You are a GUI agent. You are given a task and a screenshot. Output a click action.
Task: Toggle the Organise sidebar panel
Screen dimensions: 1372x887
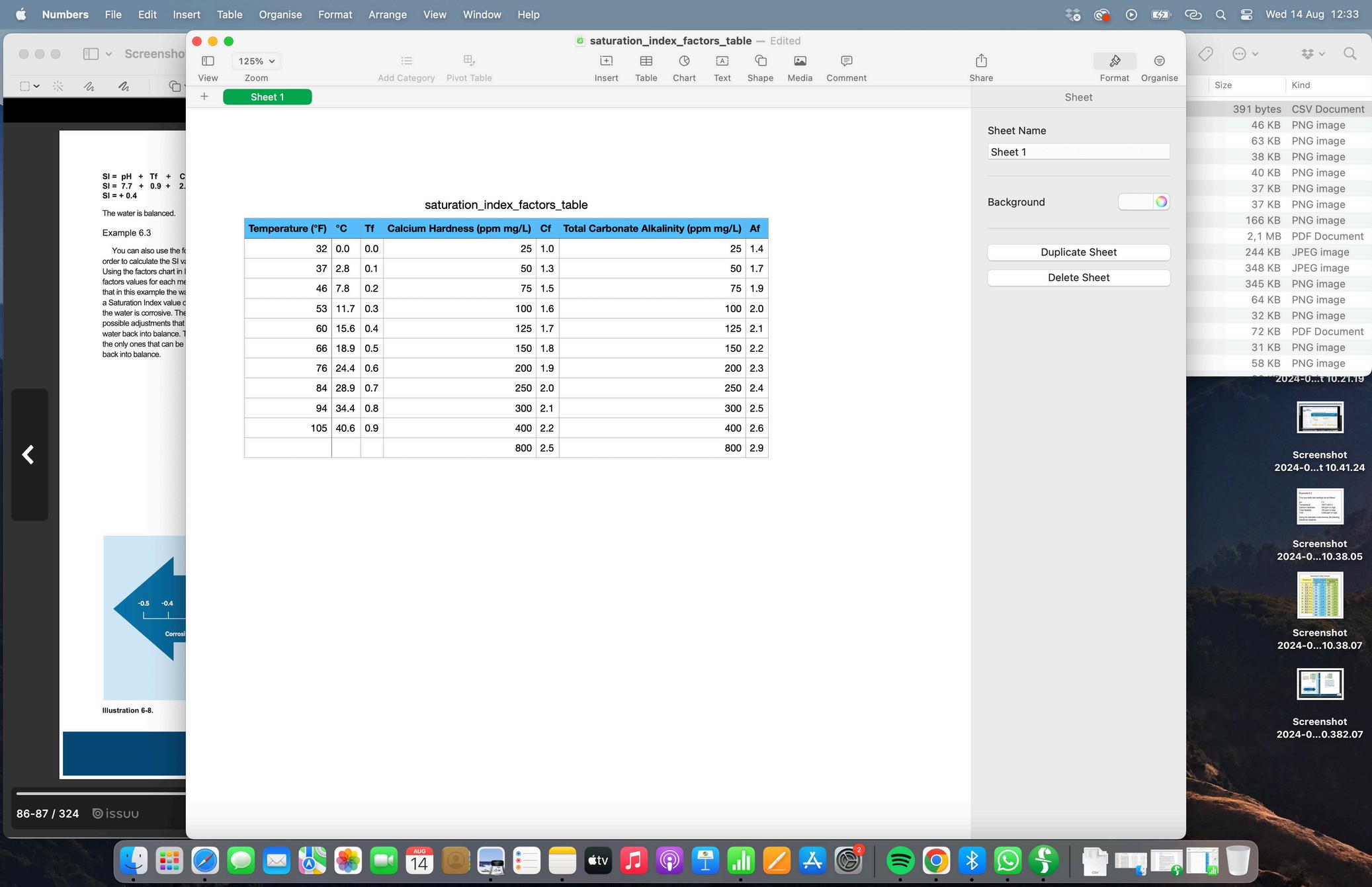coord(1159,62)
